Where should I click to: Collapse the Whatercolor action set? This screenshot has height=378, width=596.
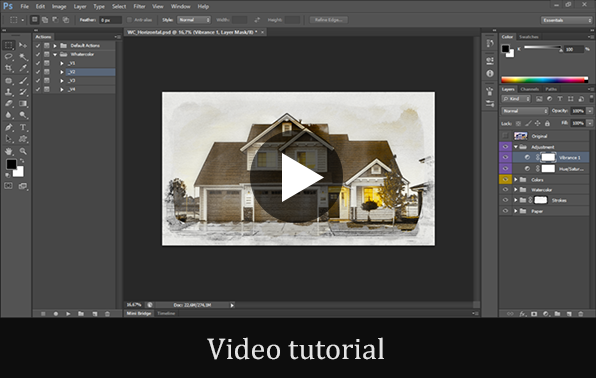pos(55,54)
